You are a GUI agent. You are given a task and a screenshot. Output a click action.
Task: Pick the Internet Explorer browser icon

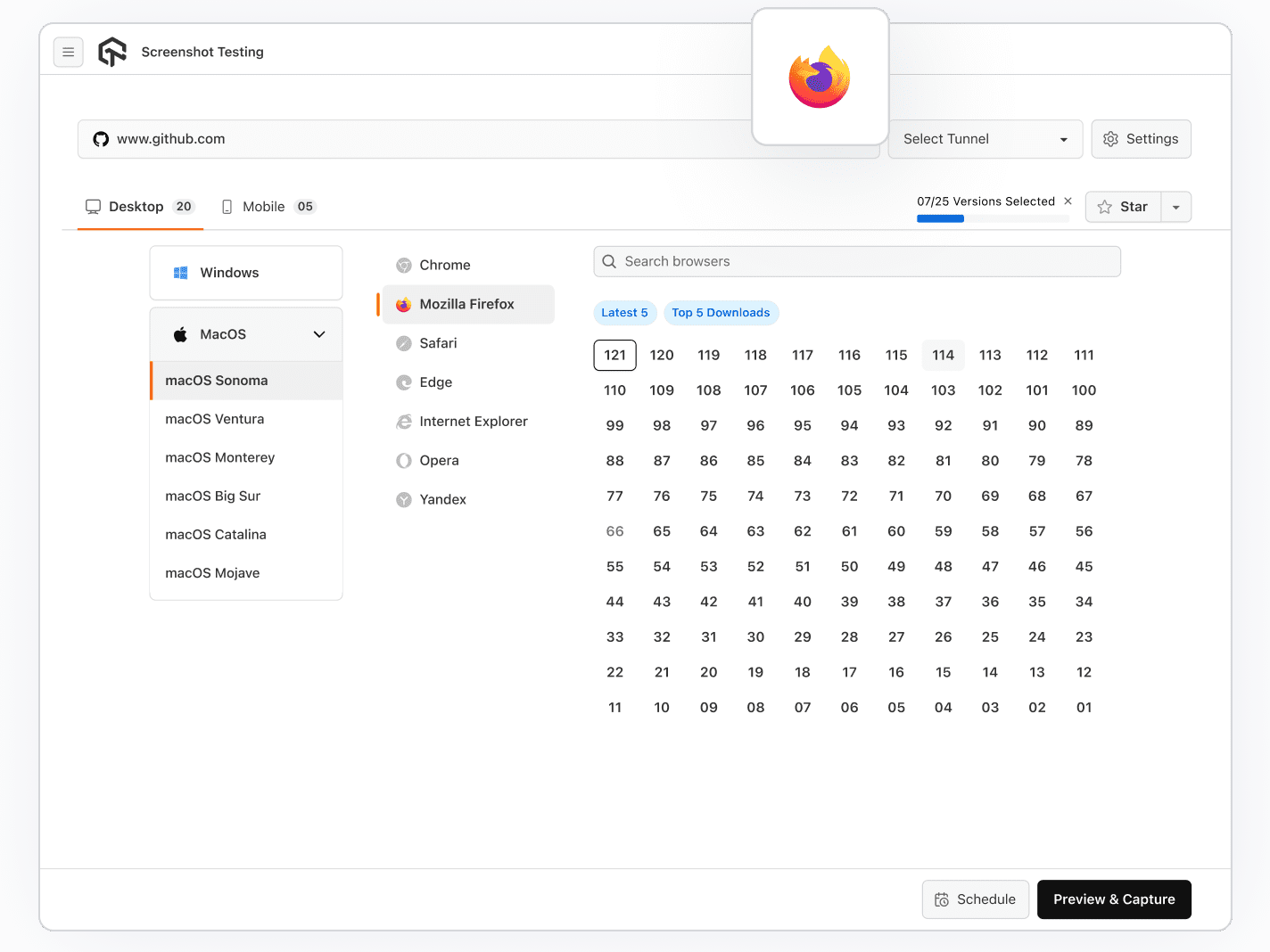404,422
